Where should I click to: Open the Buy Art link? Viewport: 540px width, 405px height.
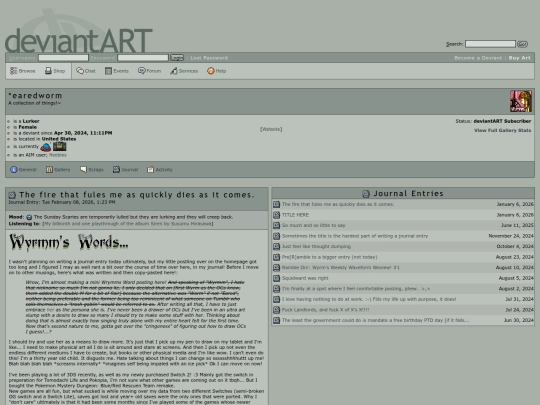point(519,58)
